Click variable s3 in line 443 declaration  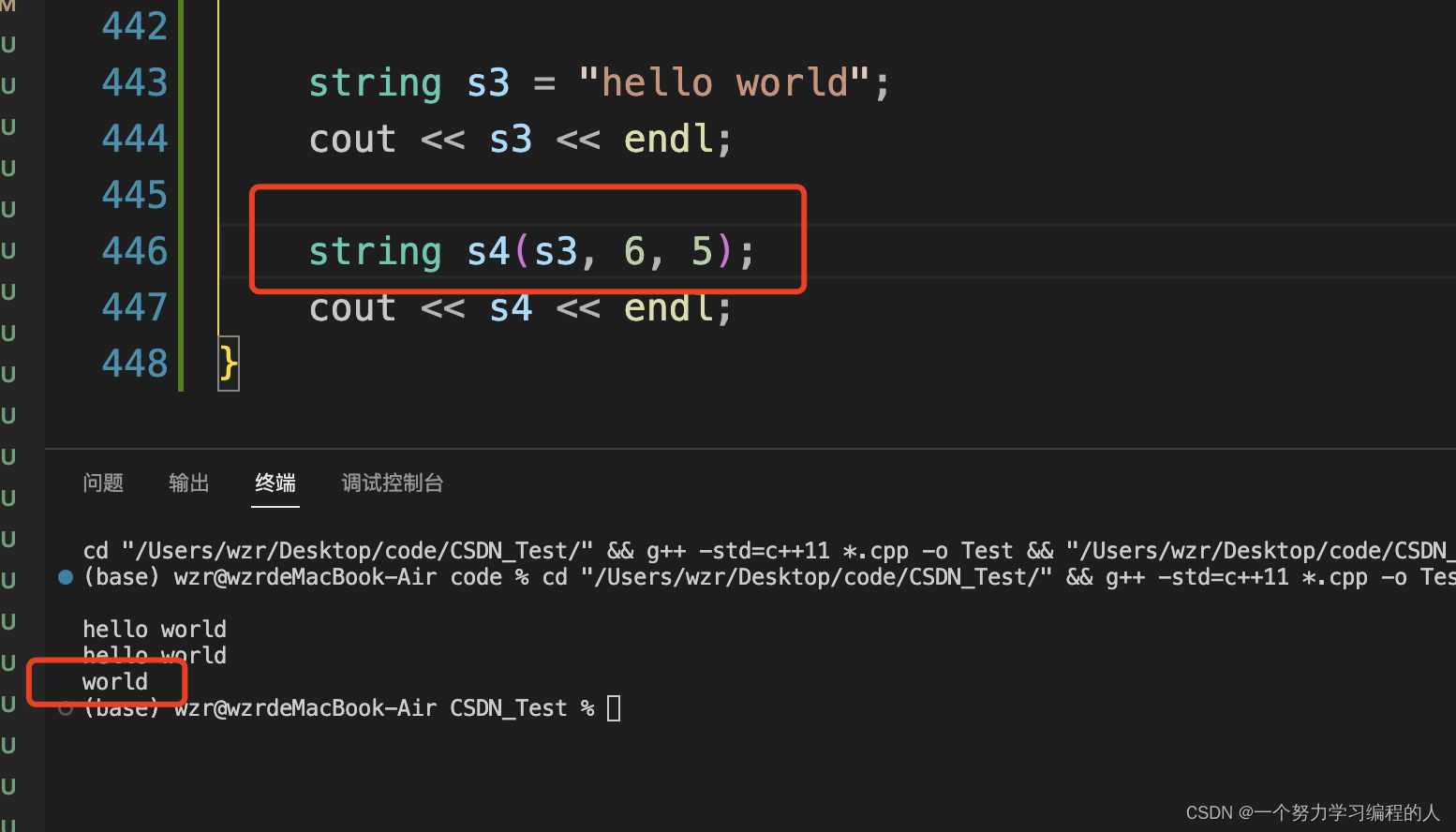[488, 82]
